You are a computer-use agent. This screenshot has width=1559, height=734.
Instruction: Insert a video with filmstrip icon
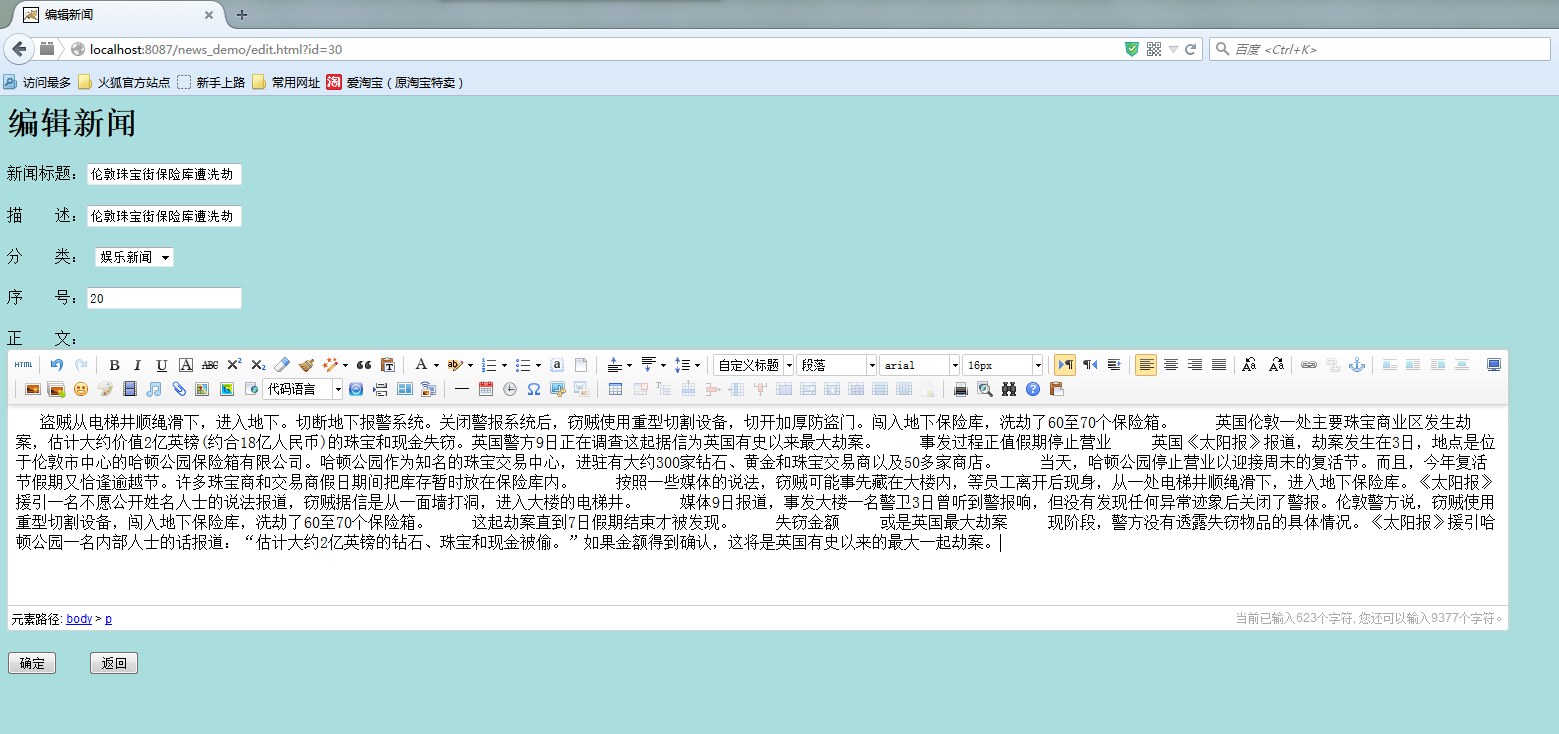coord(129,389)
